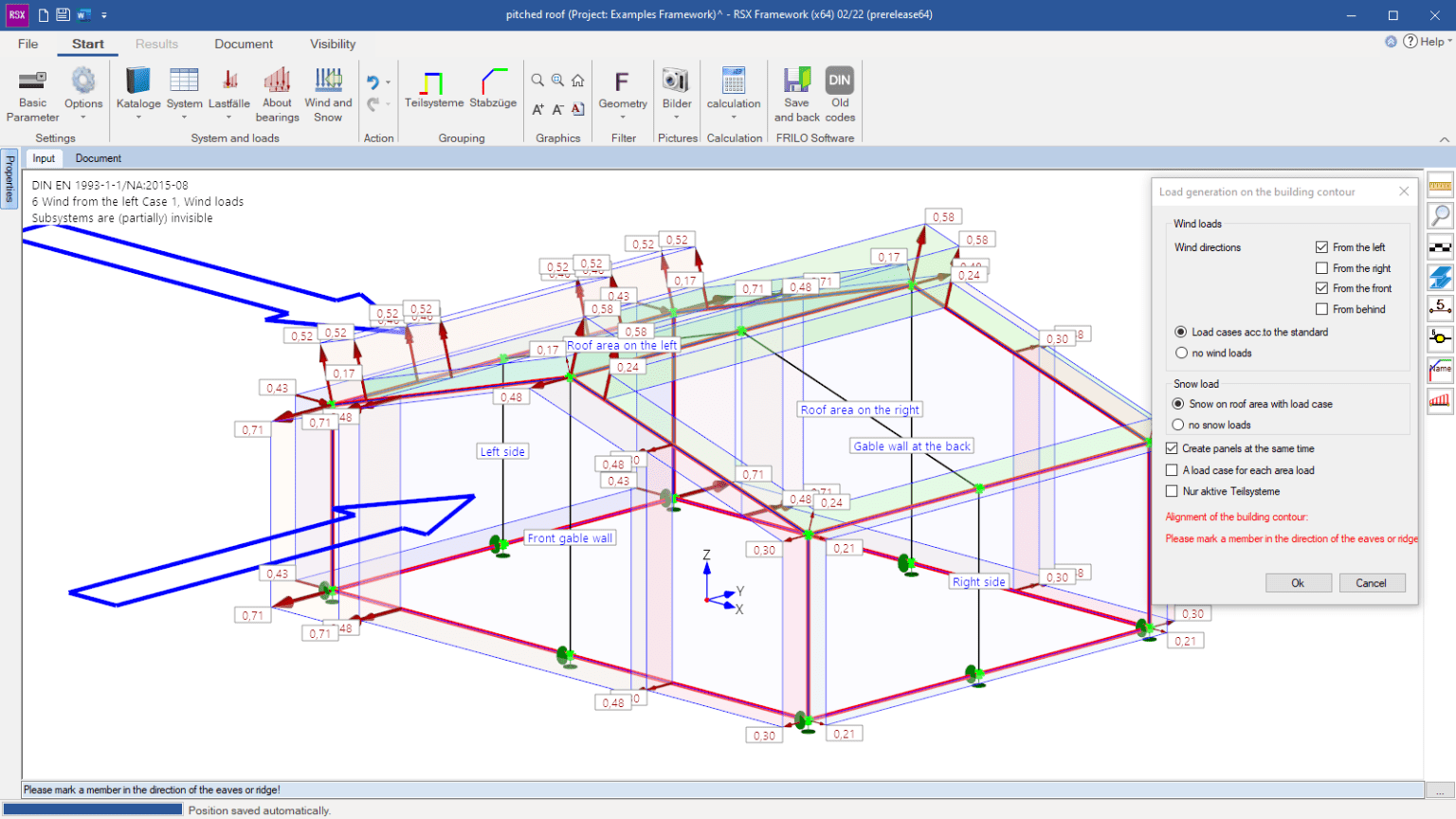Viewport: 1456px width, 819px height.
Task: Enable wind direction From the right
Action: pyautogui.click(x=1321, y=268)
